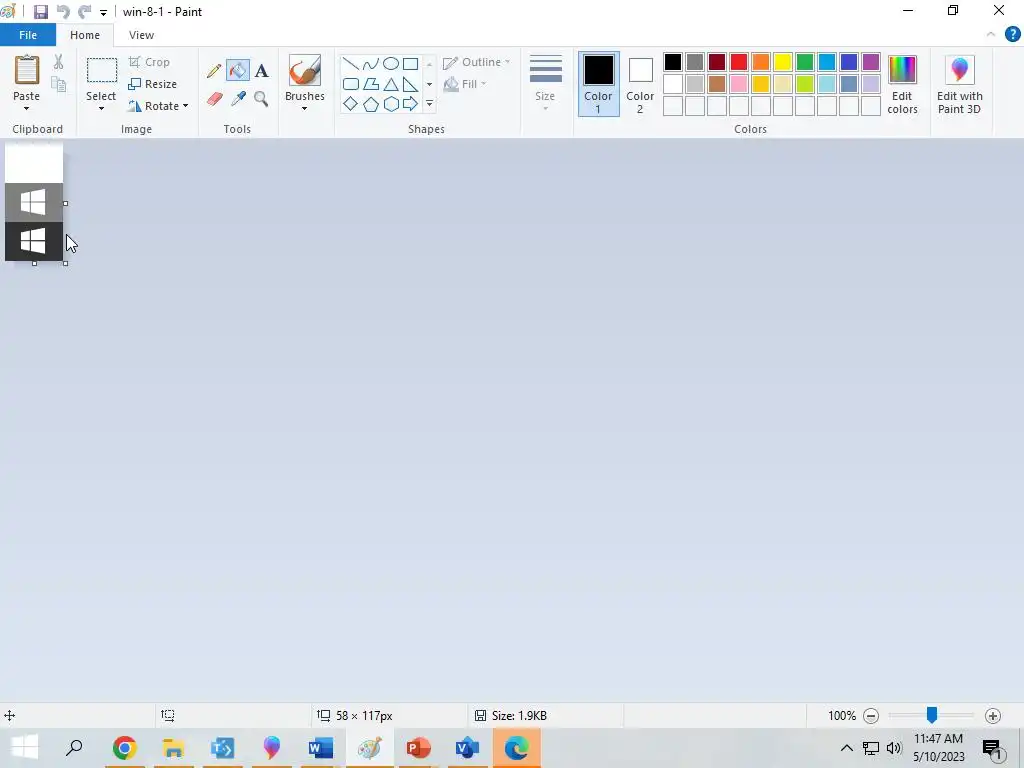Select the Magnifier tool
This screenshot has width=1024, height=768.
pos(261,99)
